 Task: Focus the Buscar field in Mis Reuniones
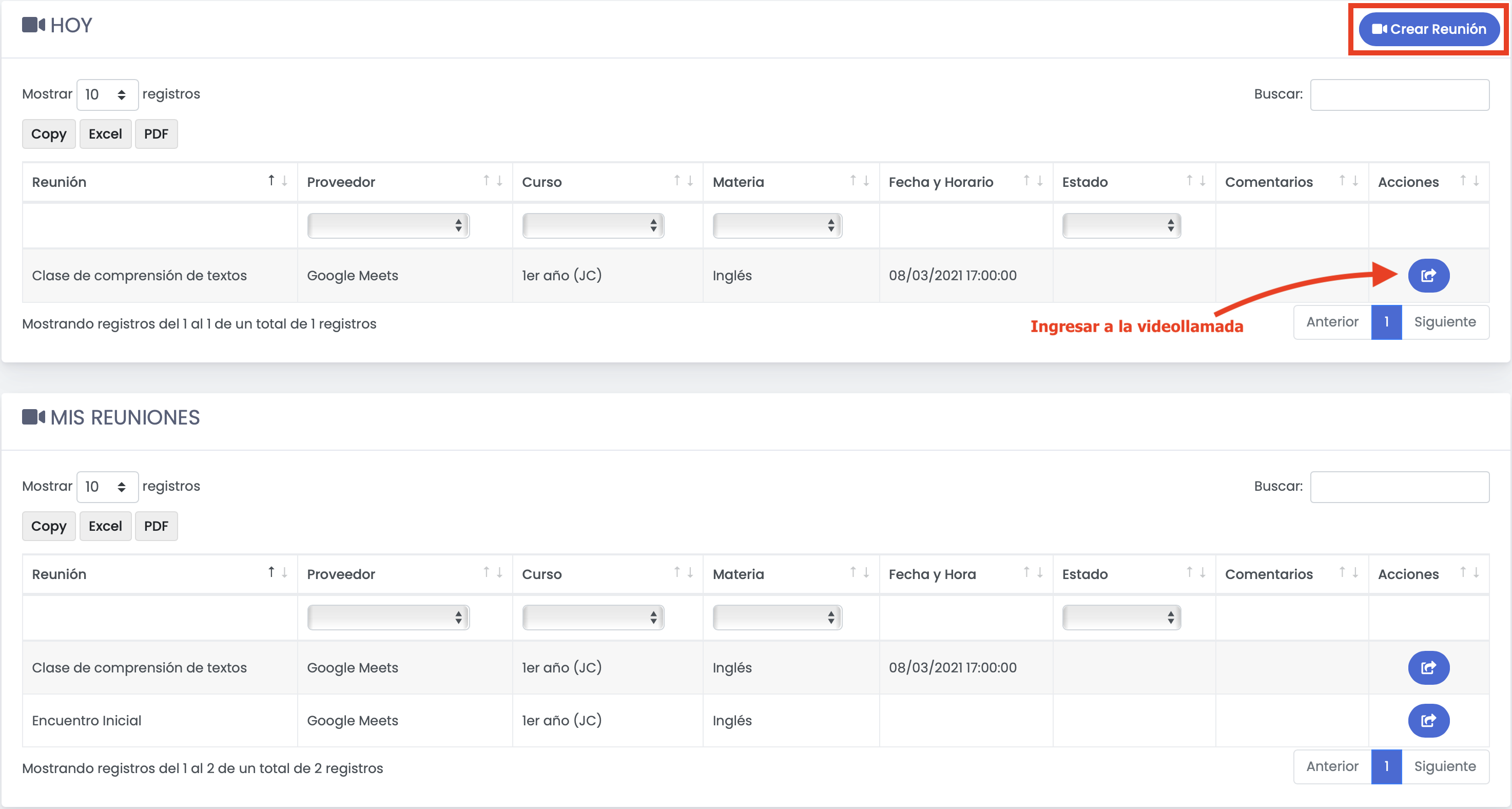[x=1399, y=487]
